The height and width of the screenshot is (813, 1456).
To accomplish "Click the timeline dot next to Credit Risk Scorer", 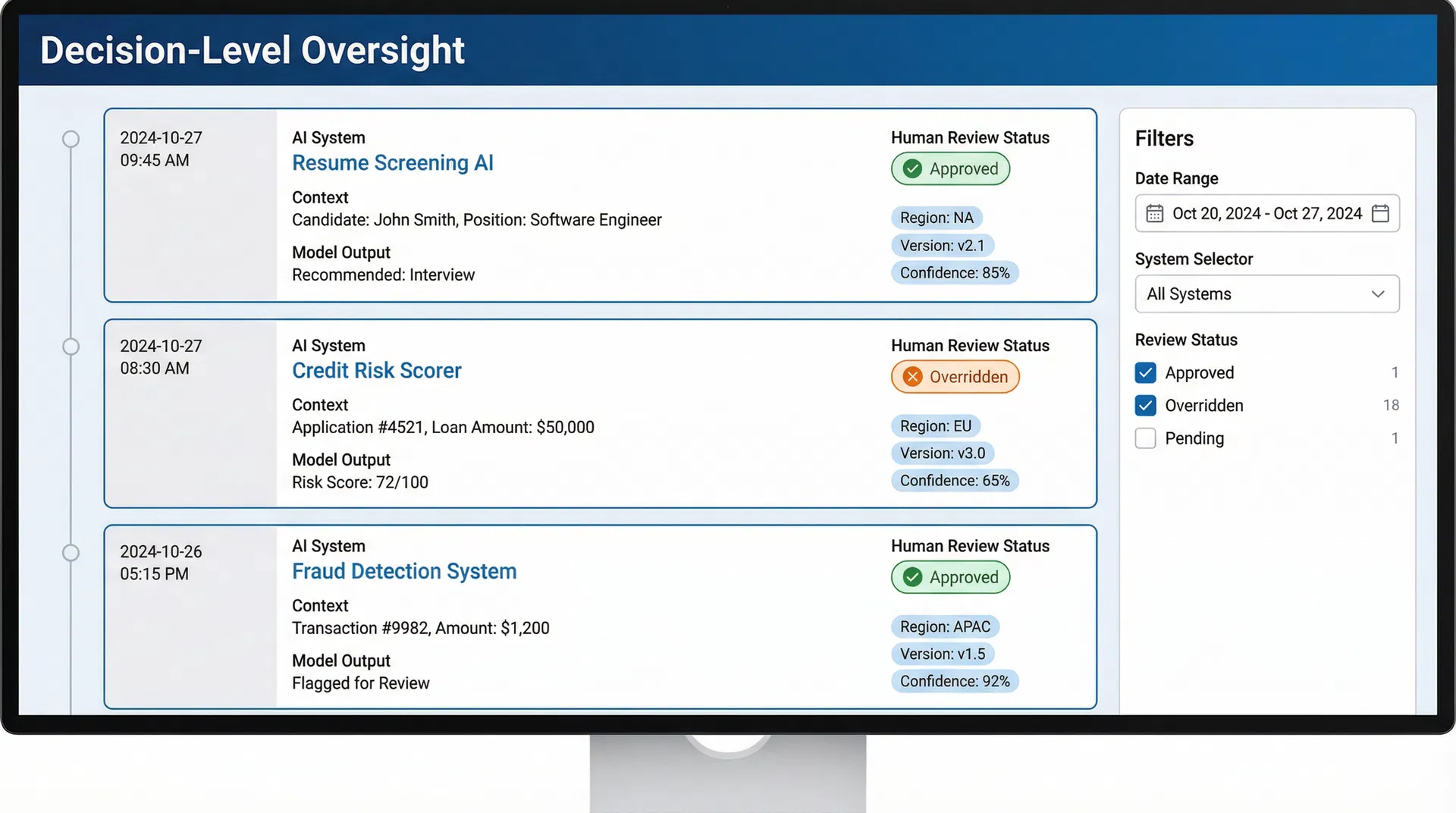I will point(71,346).
